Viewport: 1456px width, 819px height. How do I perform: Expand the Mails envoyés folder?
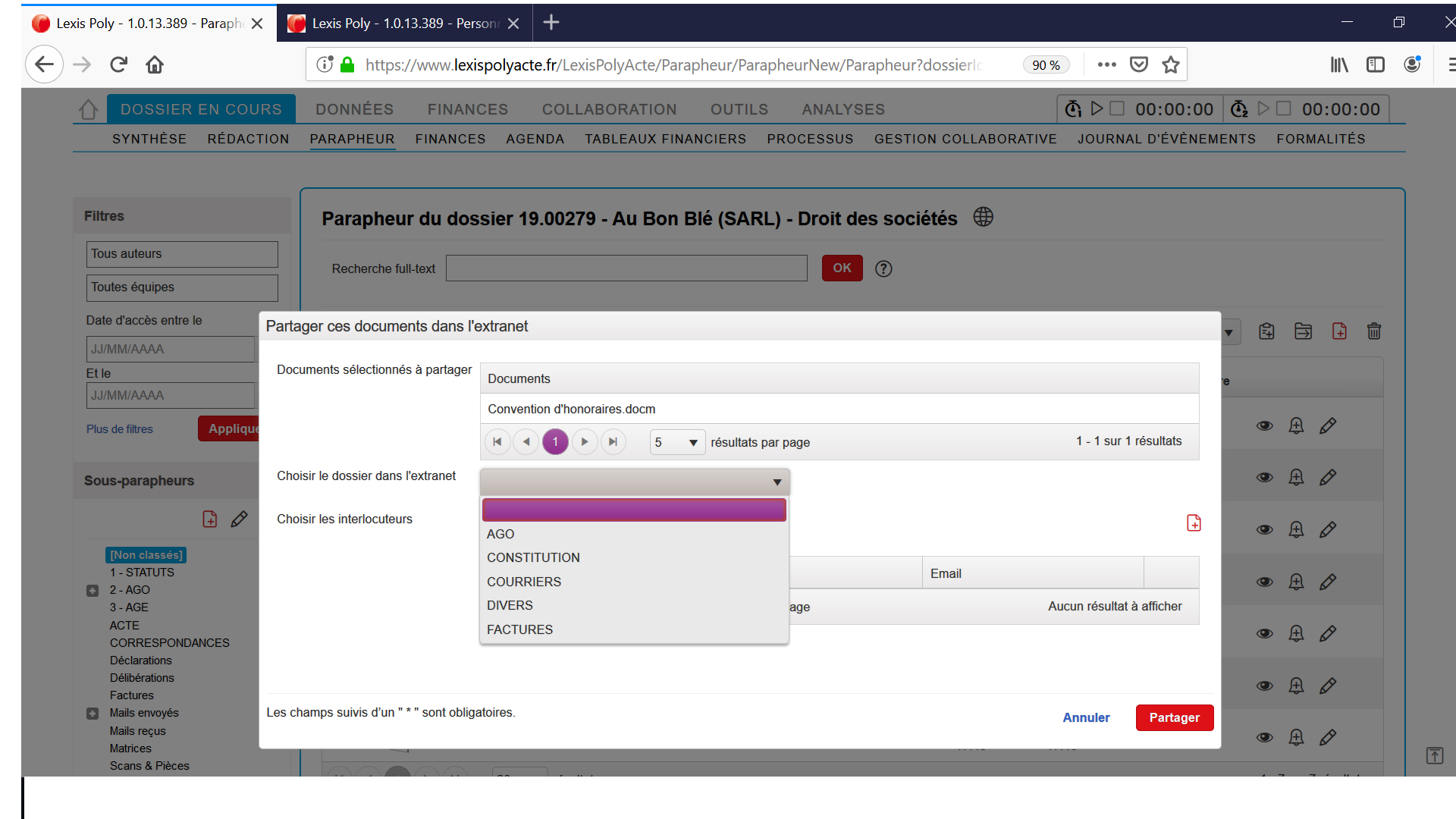(x=93, y=714)
